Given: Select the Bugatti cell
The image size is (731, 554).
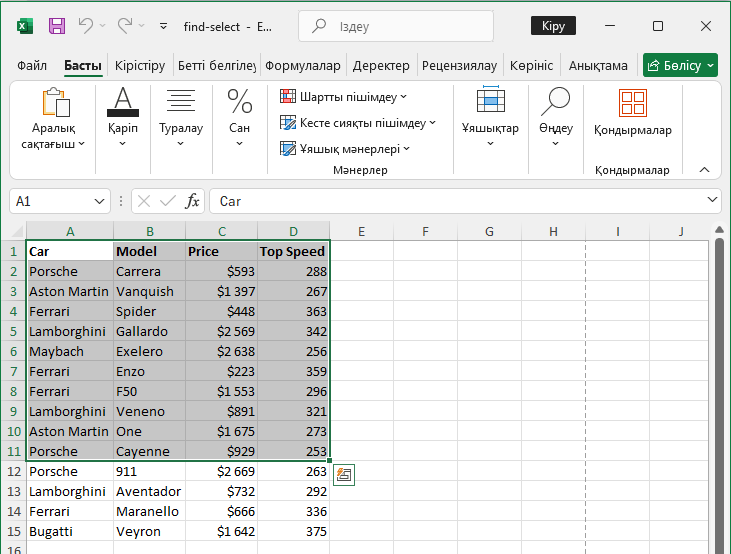Looking at the screenshot, I should pyautogui.click(x=70, y=532).
